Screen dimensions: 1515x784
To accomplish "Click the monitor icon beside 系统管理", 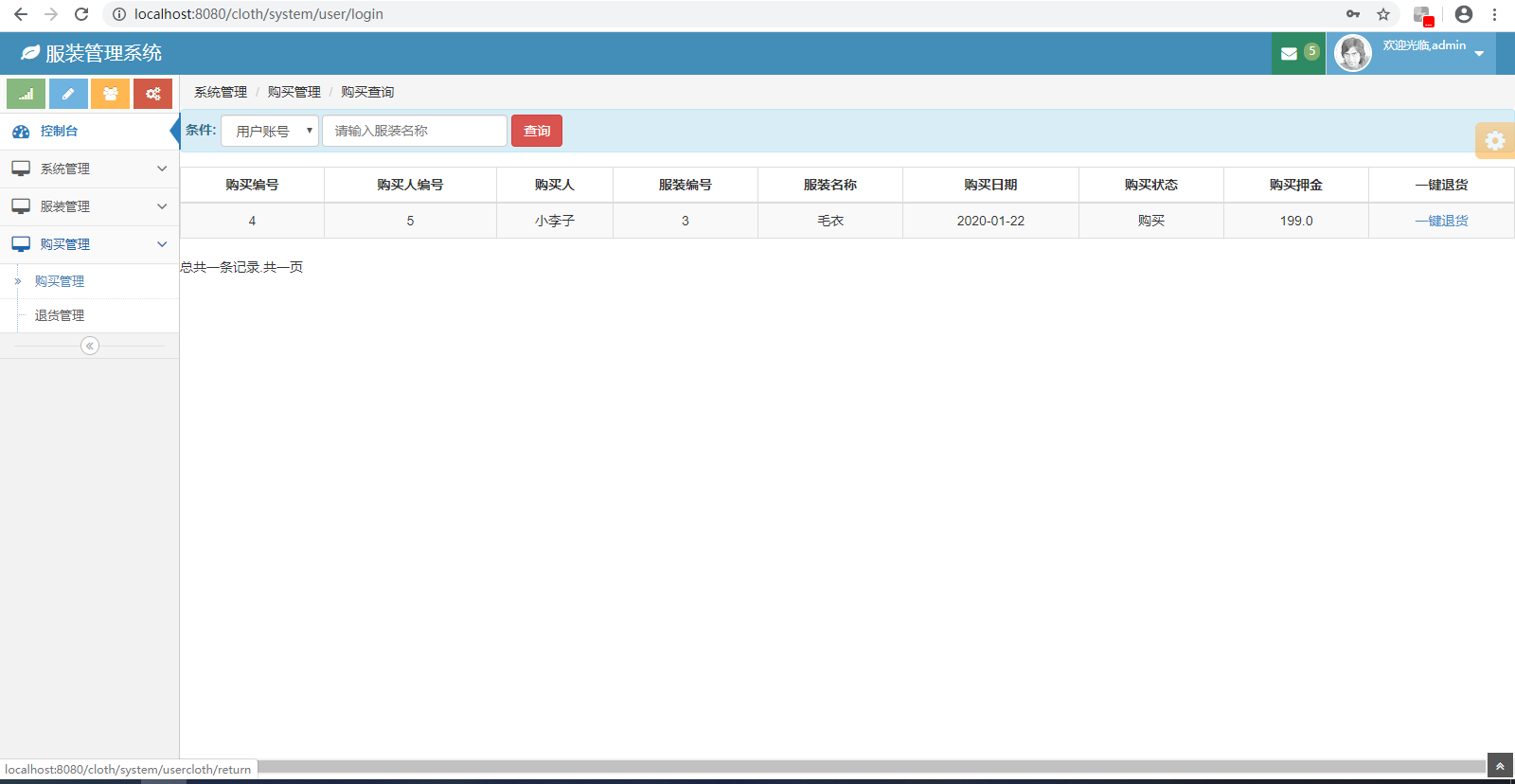I will (21, 169).
